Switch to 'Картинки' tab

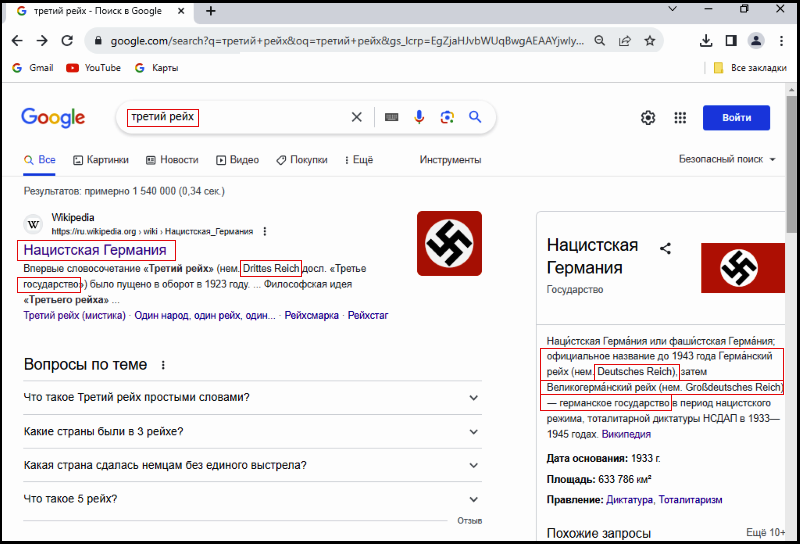(x=101, y=160)
